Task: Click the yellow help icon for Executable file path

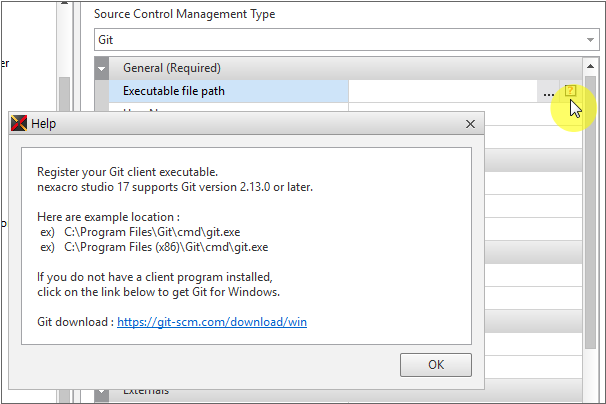Action: (x=570, y=91)
